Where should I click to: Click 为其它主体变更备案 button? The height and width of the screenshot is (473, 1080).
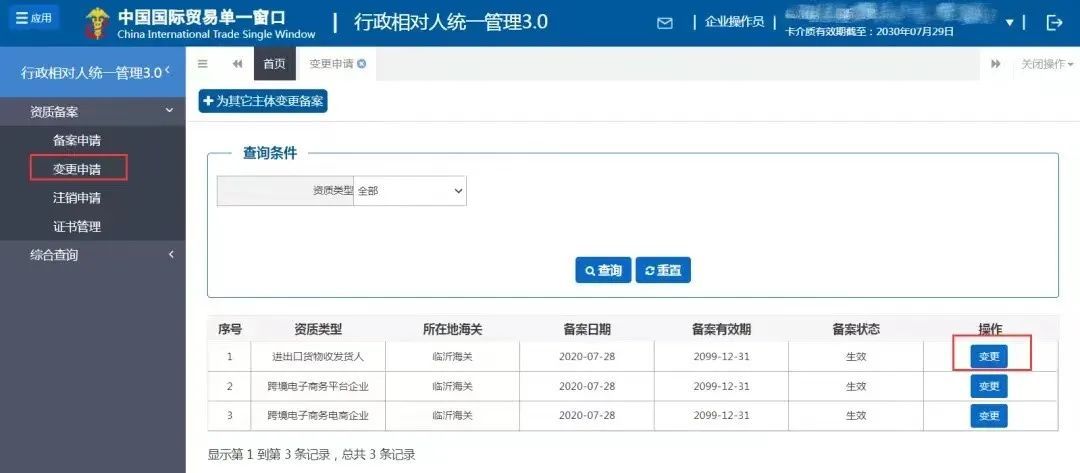pos(263,101)
